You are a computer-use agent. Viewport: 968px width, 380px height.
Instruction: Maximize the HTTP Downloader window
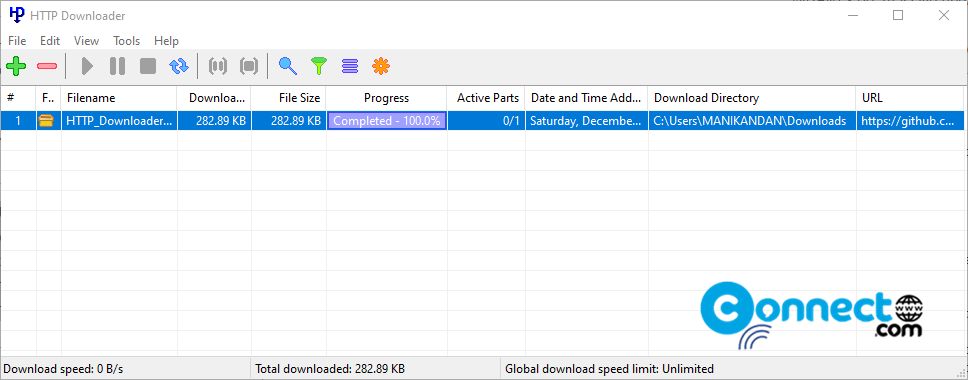click(x=898, y=15)
